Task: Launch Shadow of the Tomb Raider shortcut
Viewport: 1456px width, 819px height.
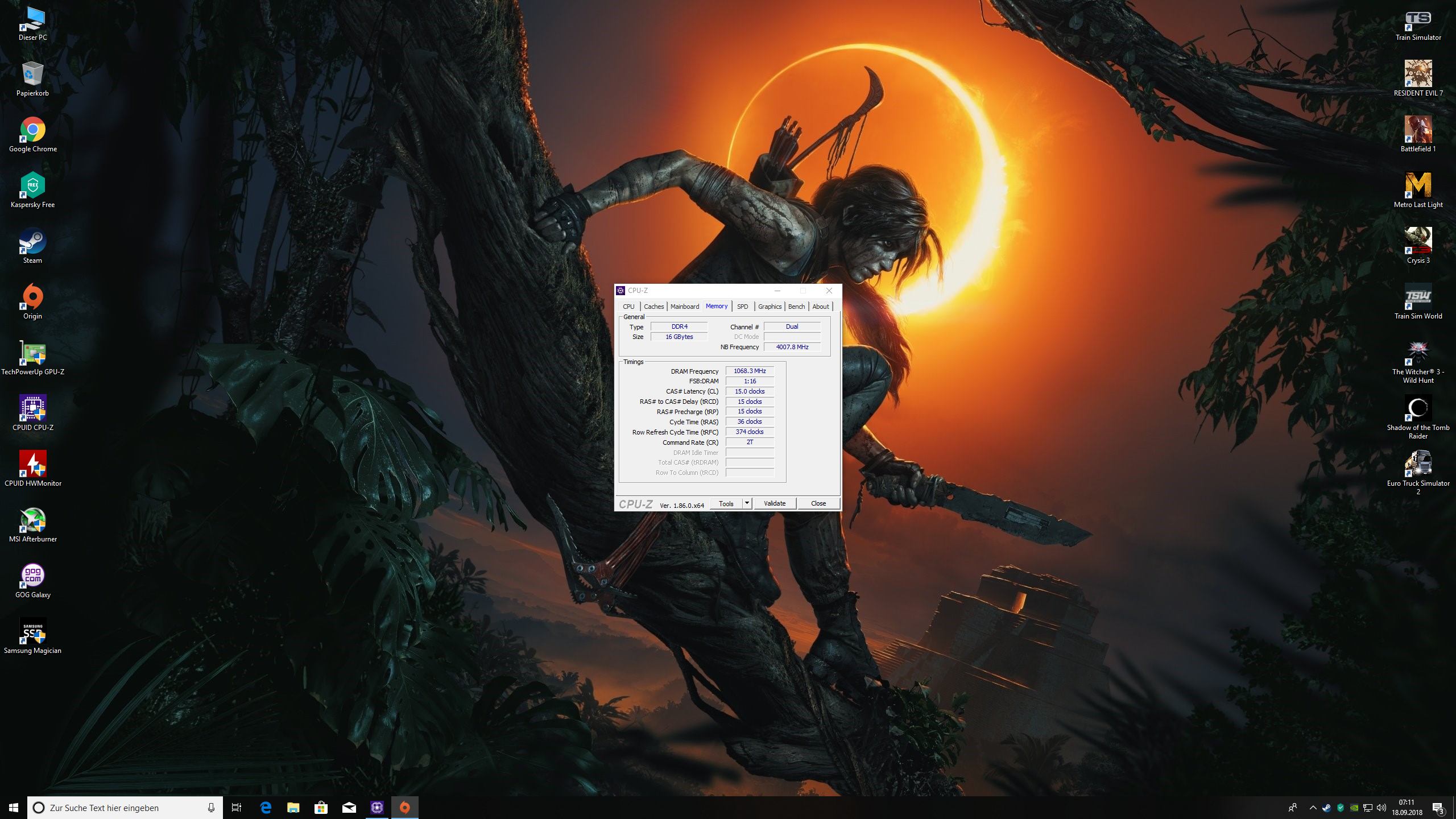Action: pyautogui.click(x=1417, y=408)
